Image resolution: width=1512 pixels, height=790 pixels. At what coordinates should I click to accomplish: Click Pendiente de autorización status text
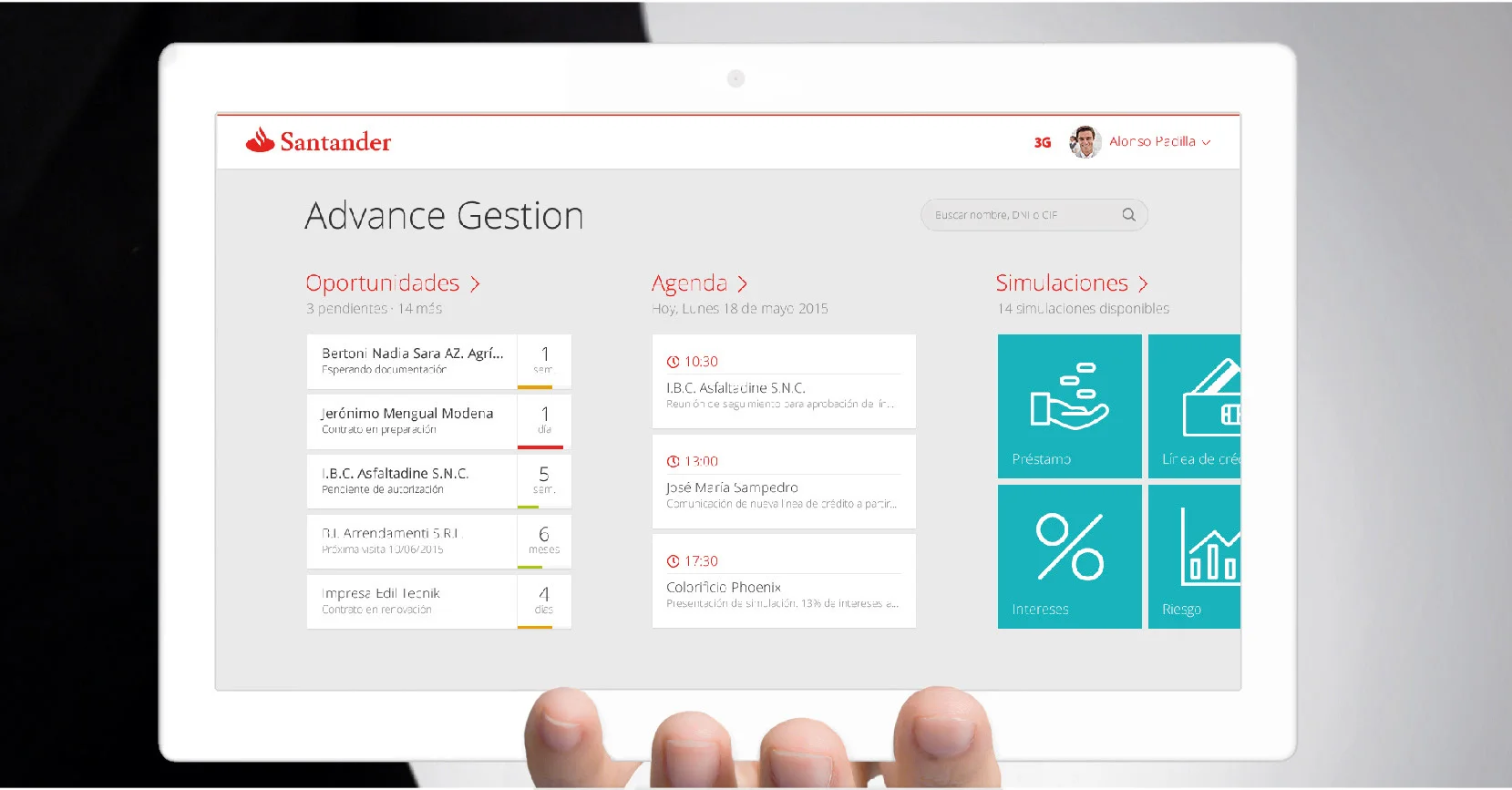click(382, 489)
